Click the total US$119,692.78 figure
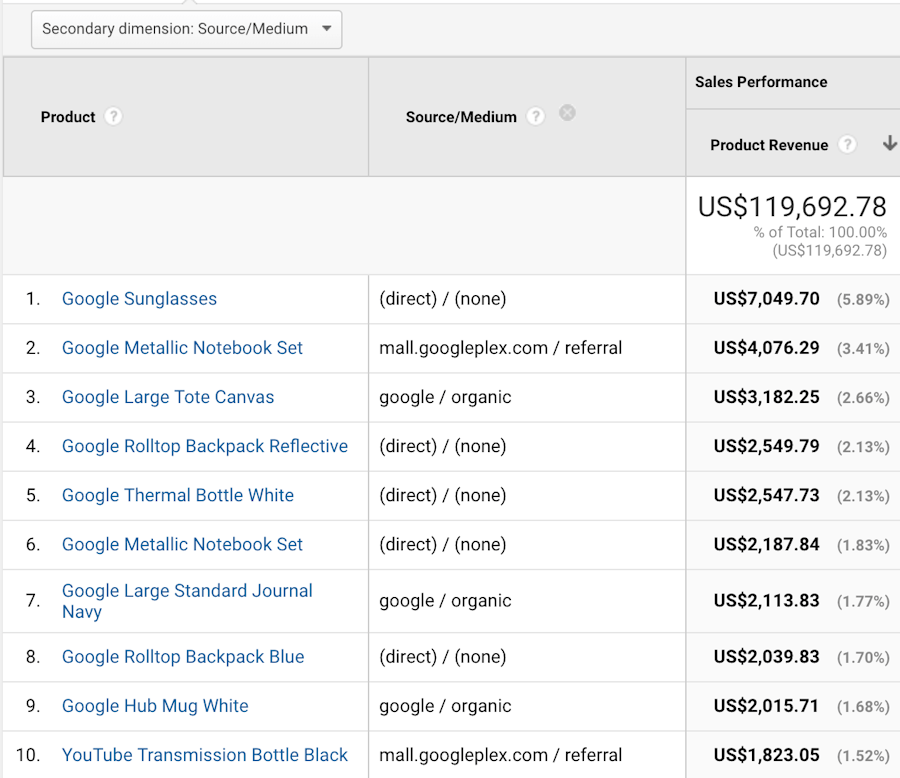 click(x=792, y=207)
